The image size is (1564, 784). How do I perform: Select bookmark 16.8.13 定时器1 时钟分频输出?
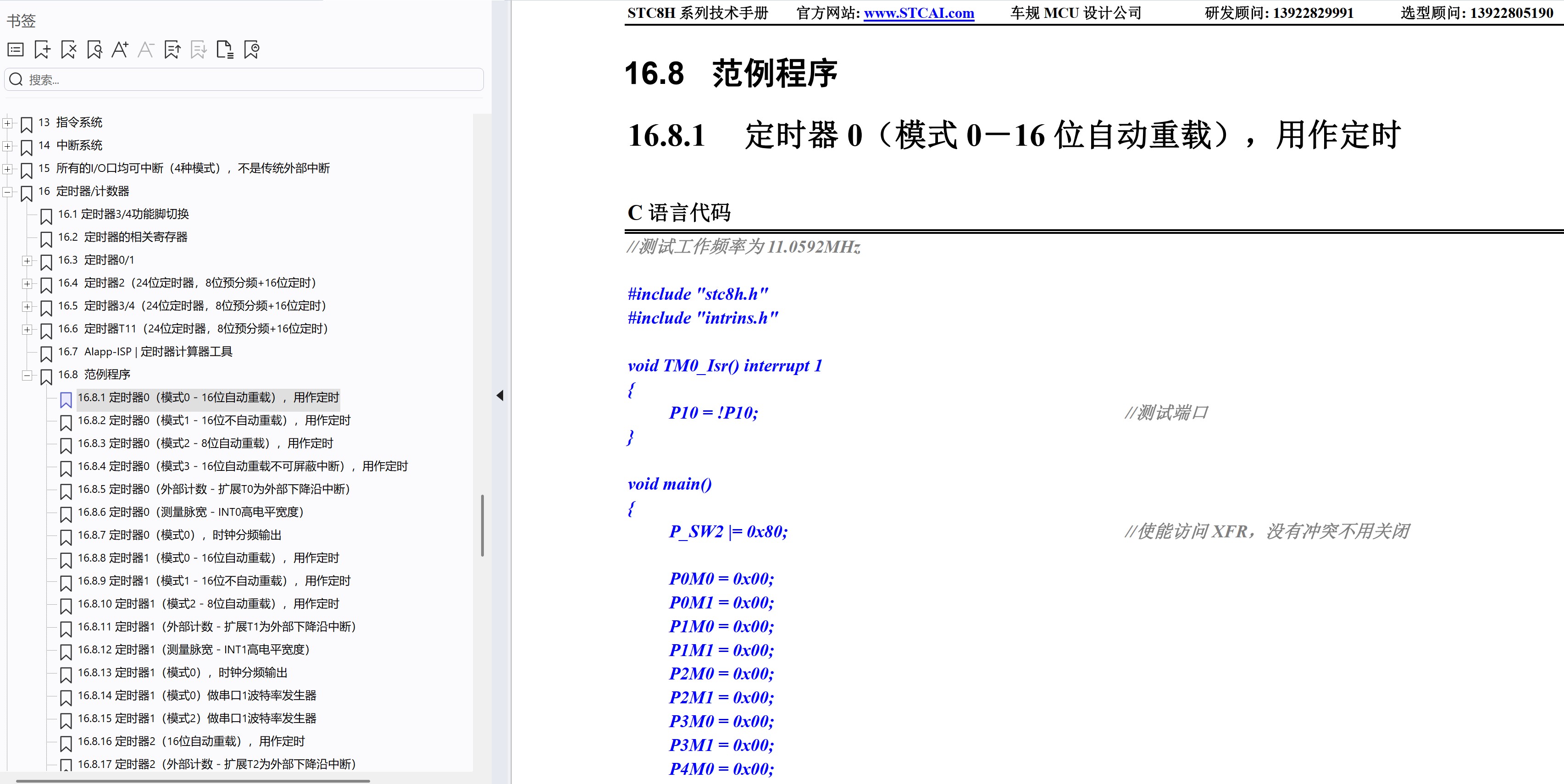183,672
